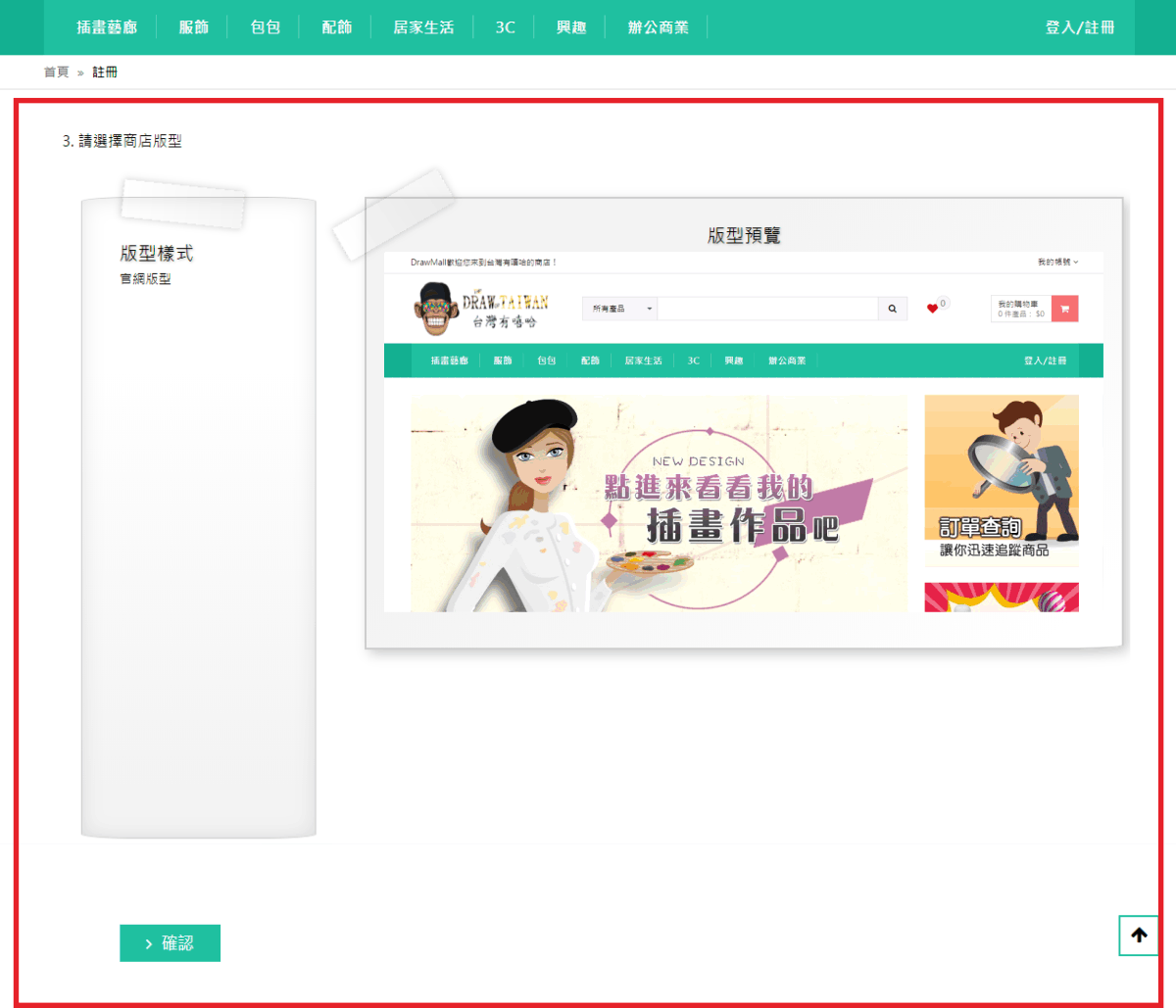
Task: Open the 所有產品 dropdown in preview
Action: point(620,309)
